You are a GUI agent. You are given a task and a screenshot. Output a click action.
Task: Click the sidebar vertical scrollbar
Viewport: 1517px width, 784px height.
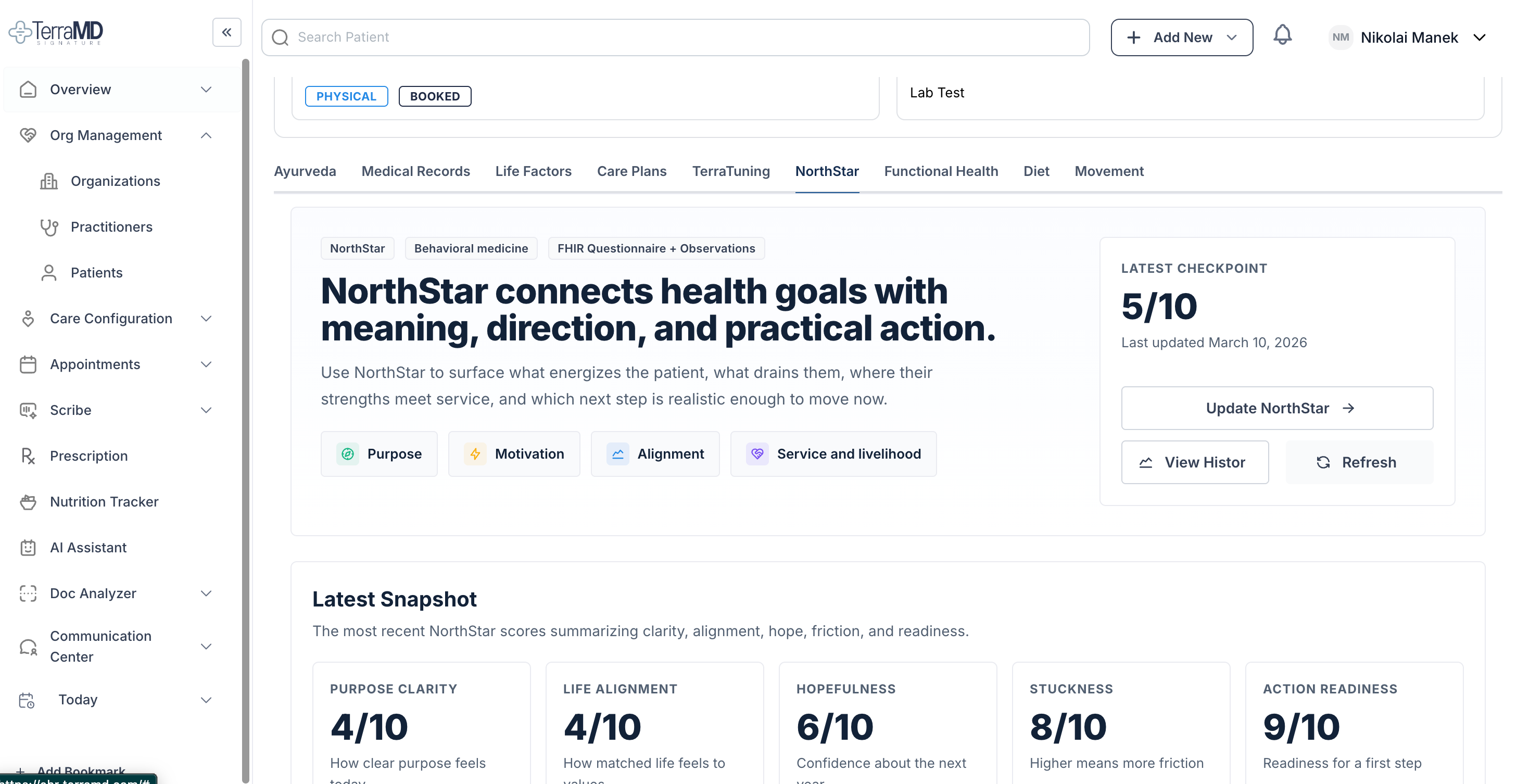pyautogui.click(x=246, y=412)
